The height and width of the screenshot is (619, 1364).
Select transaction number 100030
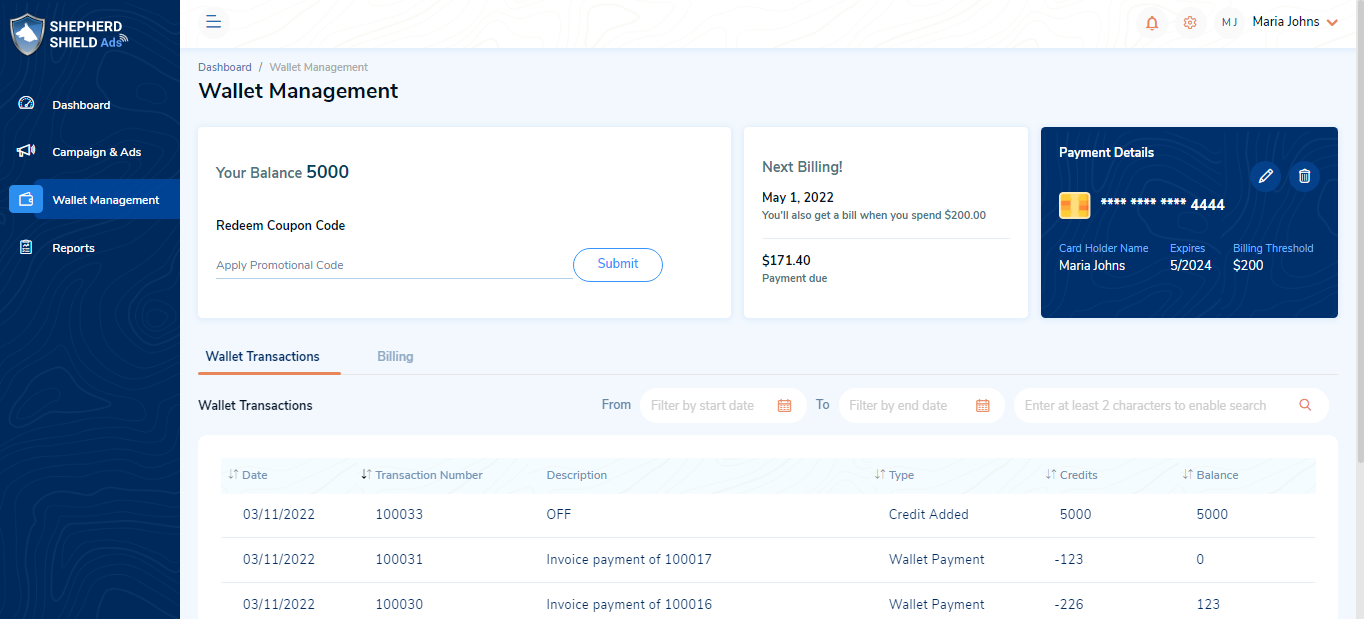coord(399,604)
